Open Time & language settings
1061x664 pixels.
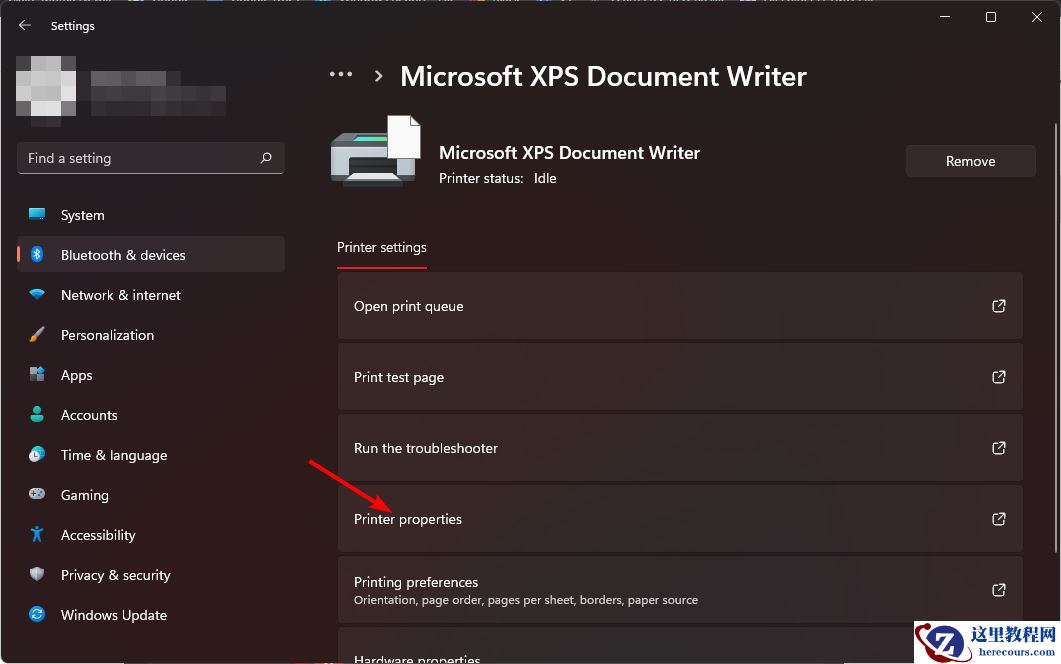(113, 454)
